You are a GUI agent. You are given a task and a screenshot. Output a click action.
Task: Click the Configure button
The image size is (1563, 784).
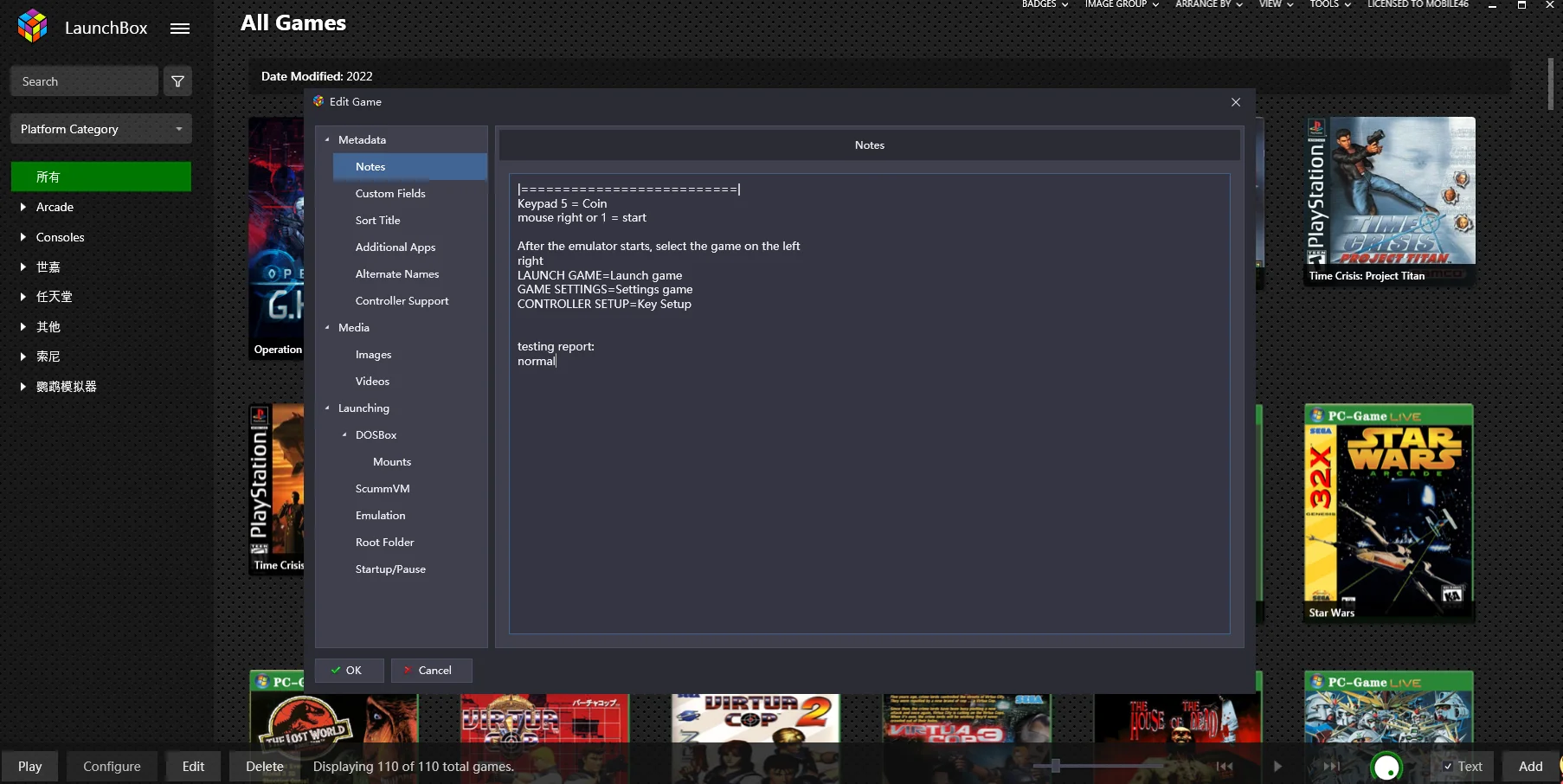tap(112, 767)
